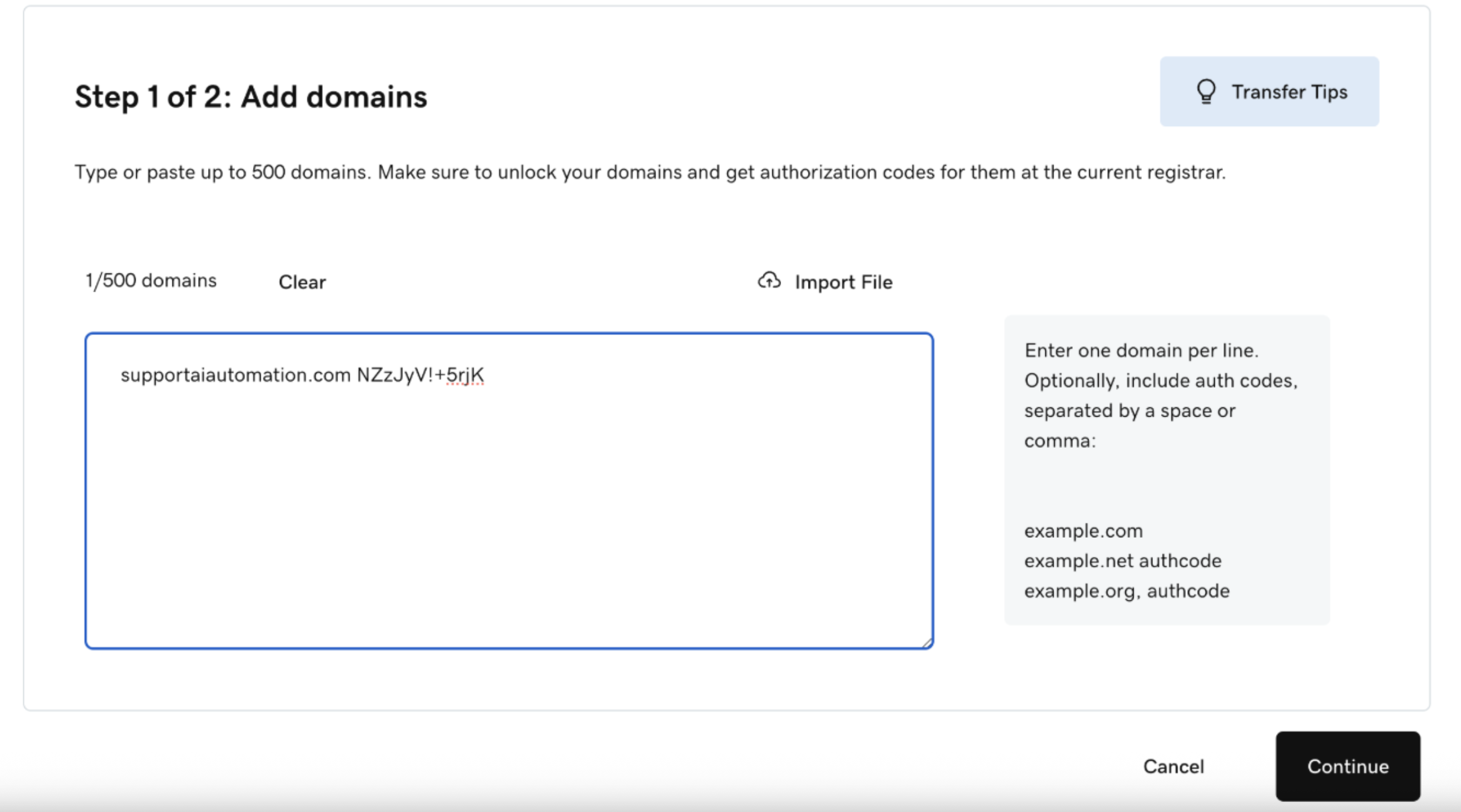1461x812 pixels.
Task: Click the empty area of the domains box
Action: pos(509,518)
